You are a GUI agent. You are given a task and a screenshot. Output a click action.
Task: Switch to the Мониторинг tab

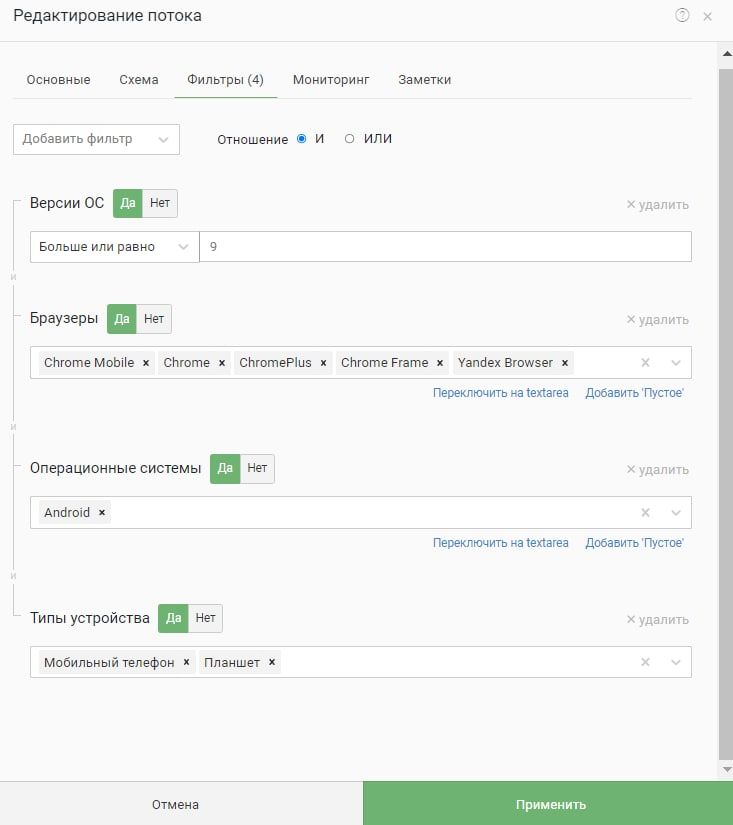click(331, 80)
